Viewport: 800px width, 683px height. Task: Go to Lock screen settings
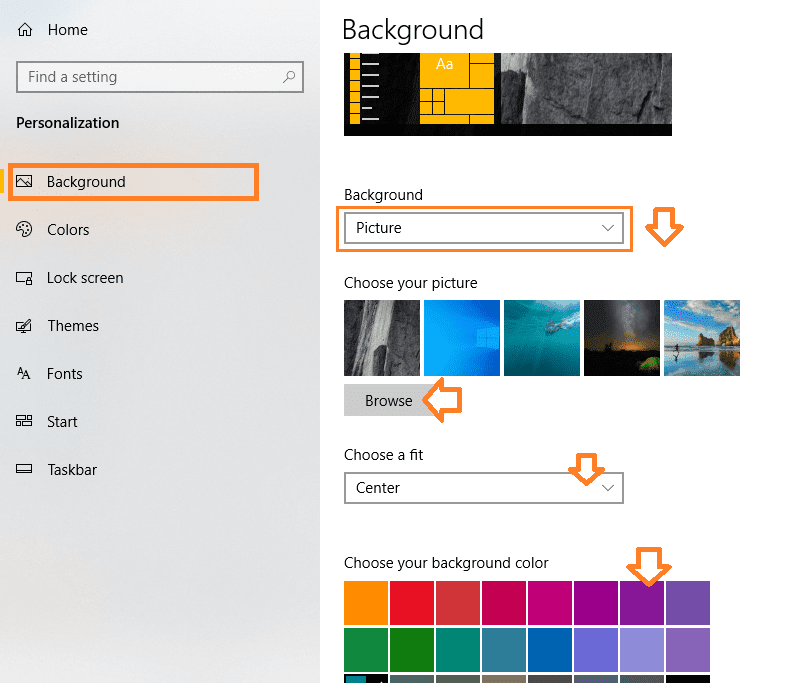click(85, 278)
